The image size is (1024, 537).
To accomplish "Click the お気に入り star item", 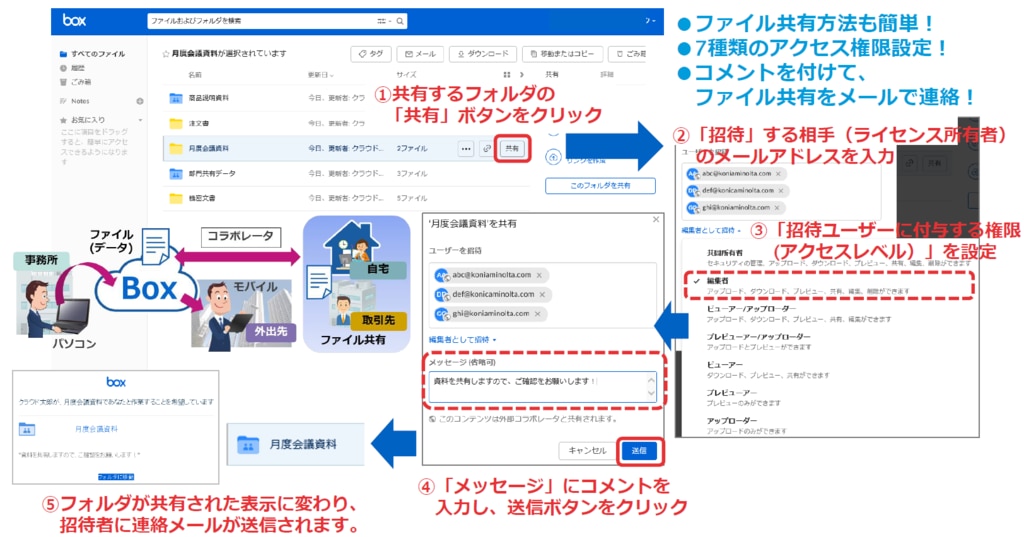I will pos(82,120).
